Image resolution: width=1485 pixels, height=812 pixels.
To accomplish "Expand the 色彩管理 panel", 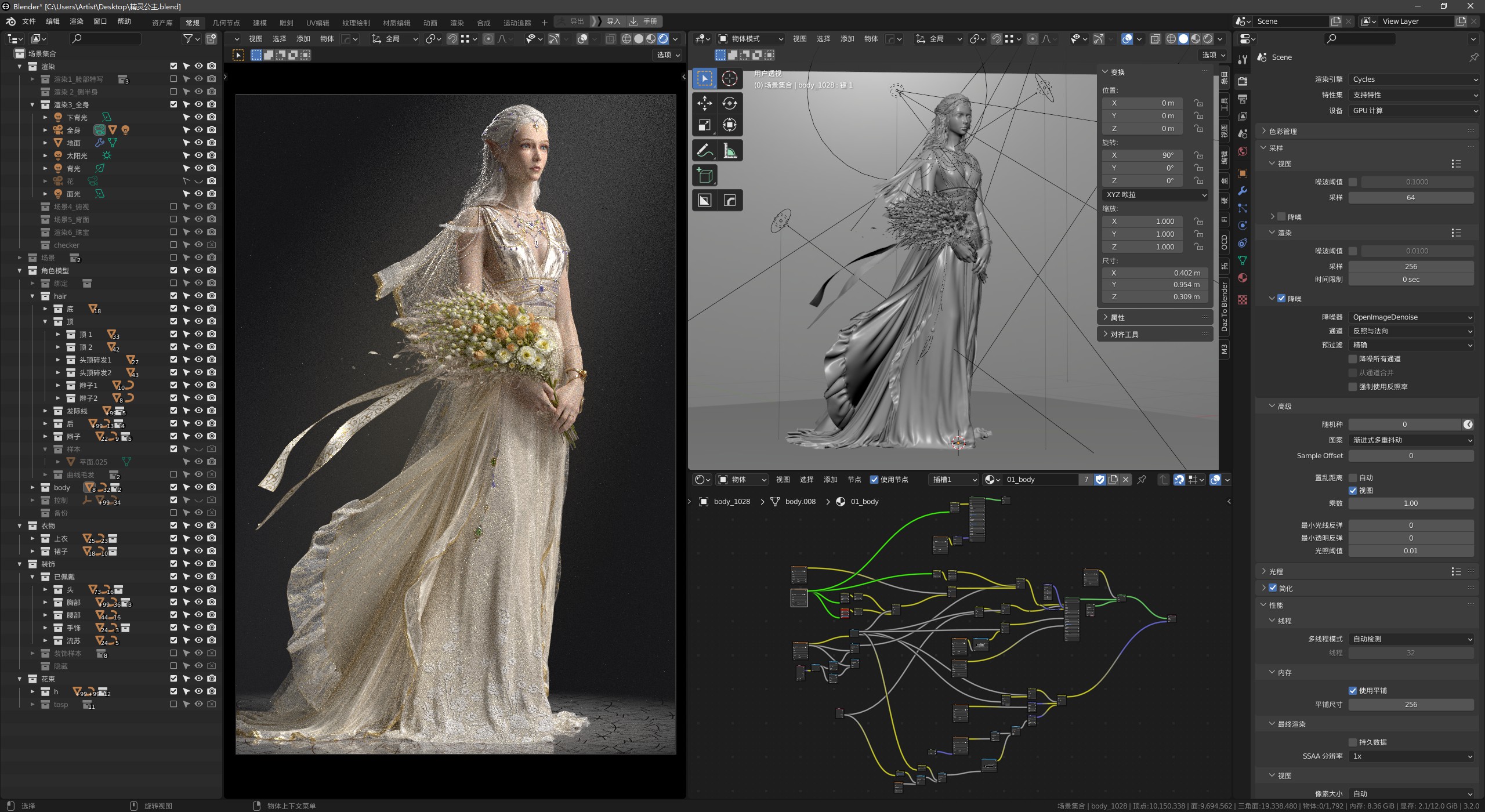I will point(1283,132).
